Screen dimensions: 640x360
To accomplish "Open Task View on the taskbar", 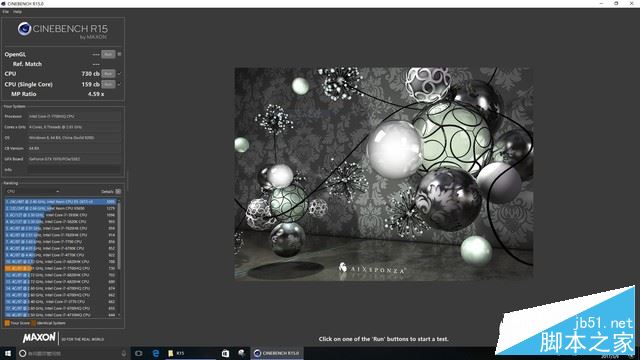I will pos(139,353).
